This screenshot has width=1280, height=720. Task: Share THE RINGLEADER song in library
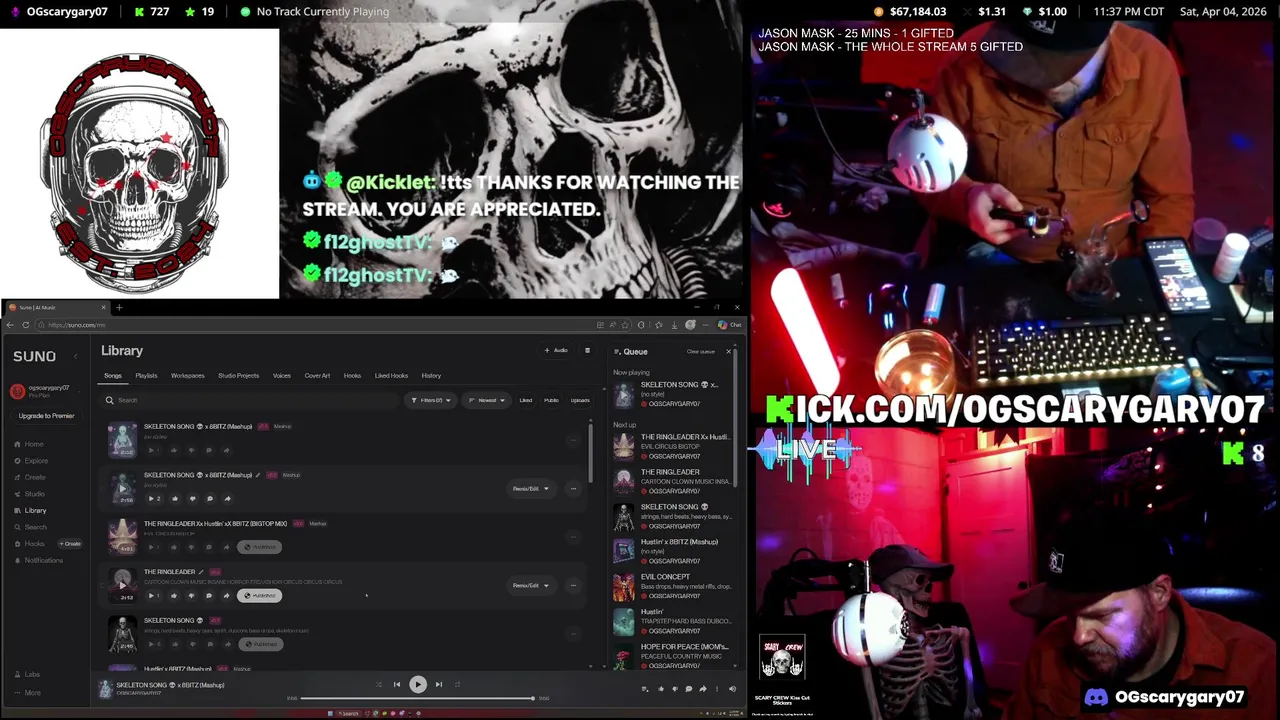tap(226, 595)
